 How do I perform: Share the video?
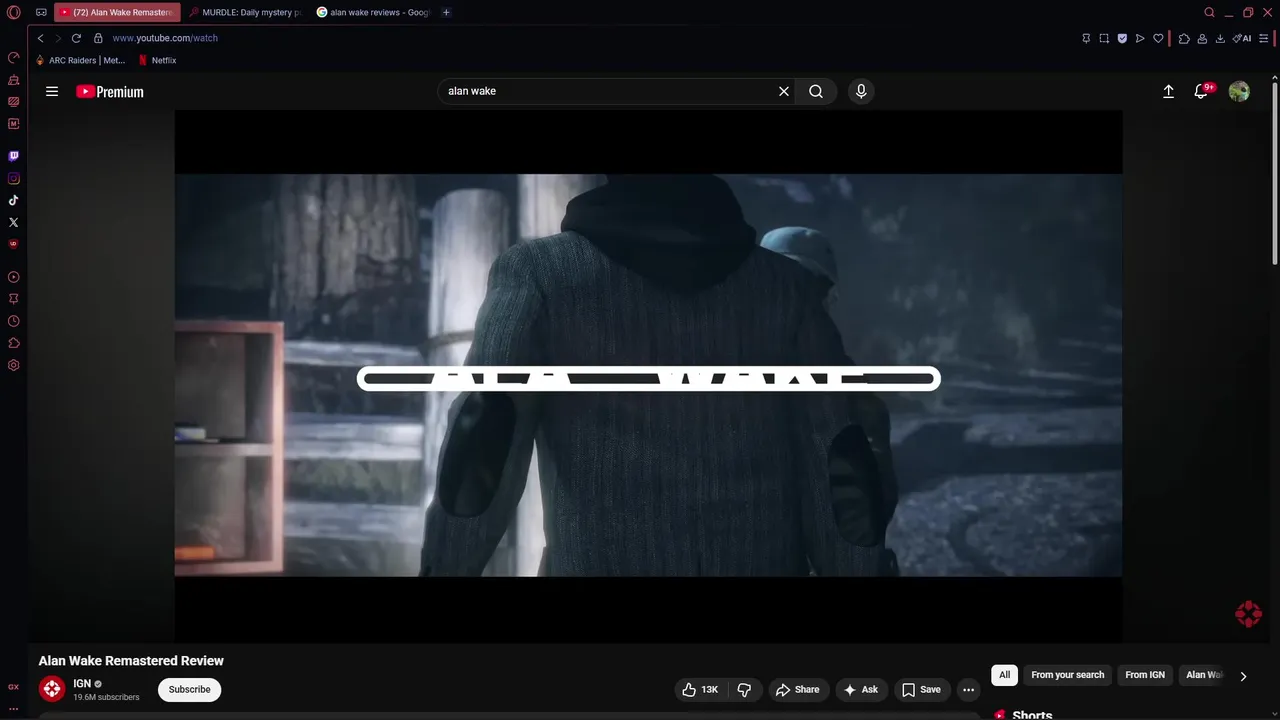coord(797,690)
